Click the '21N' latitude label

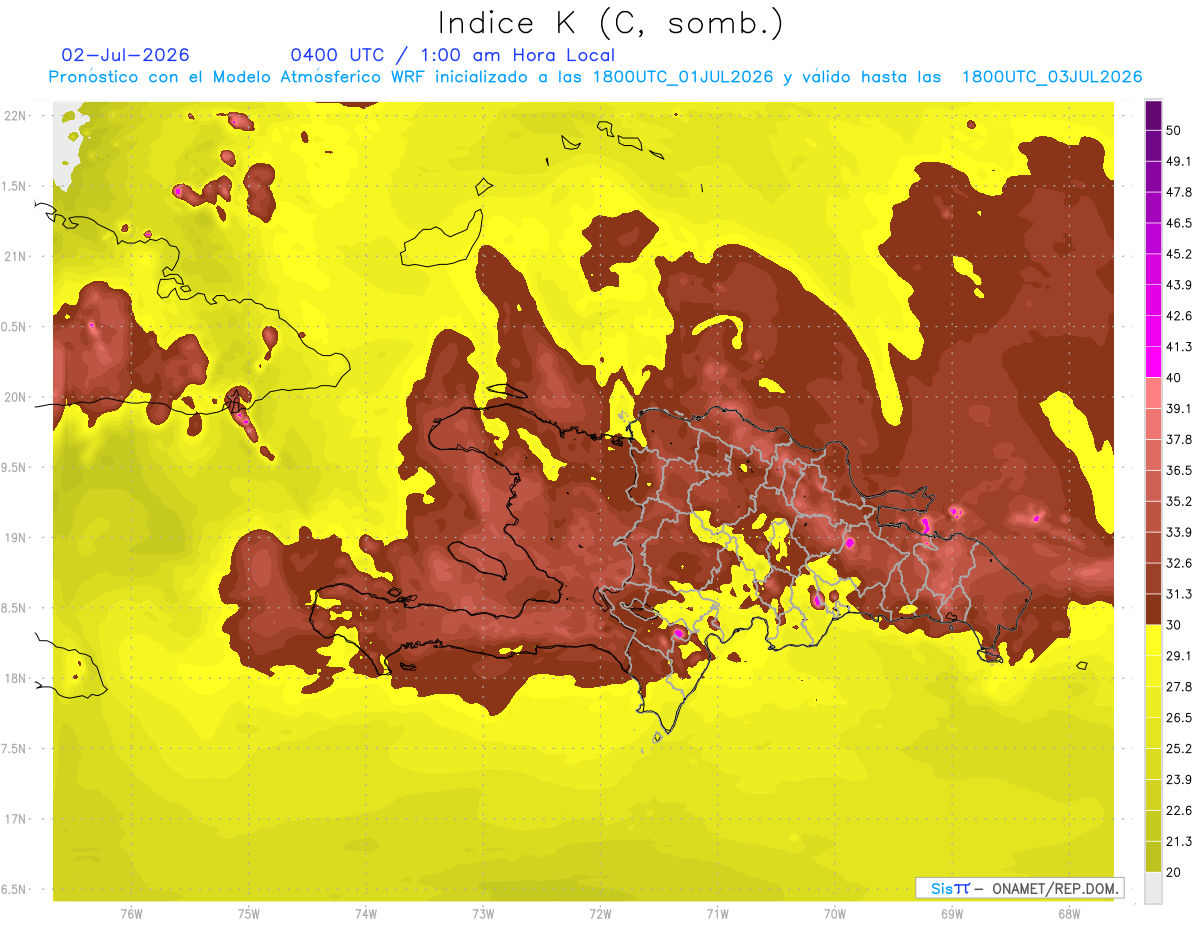click(15, 256)
